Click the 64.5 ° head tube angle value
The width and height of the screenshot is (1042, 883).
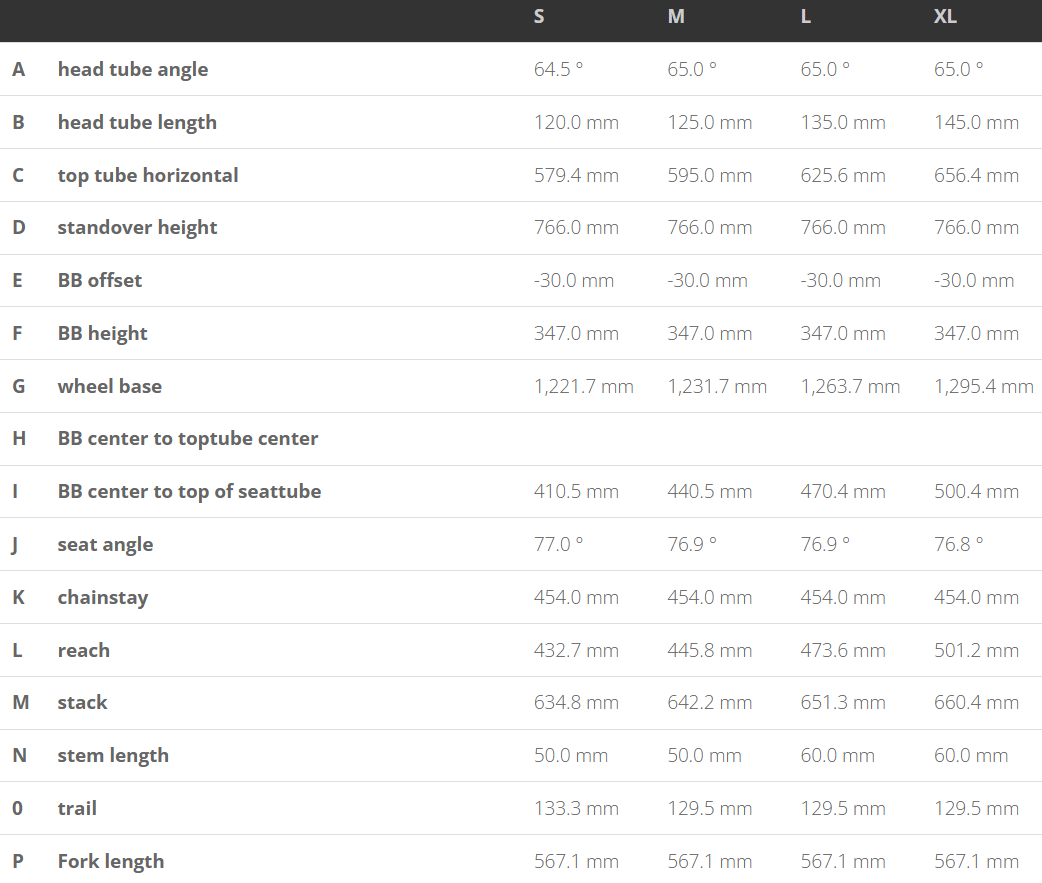(x=558, y=69)
